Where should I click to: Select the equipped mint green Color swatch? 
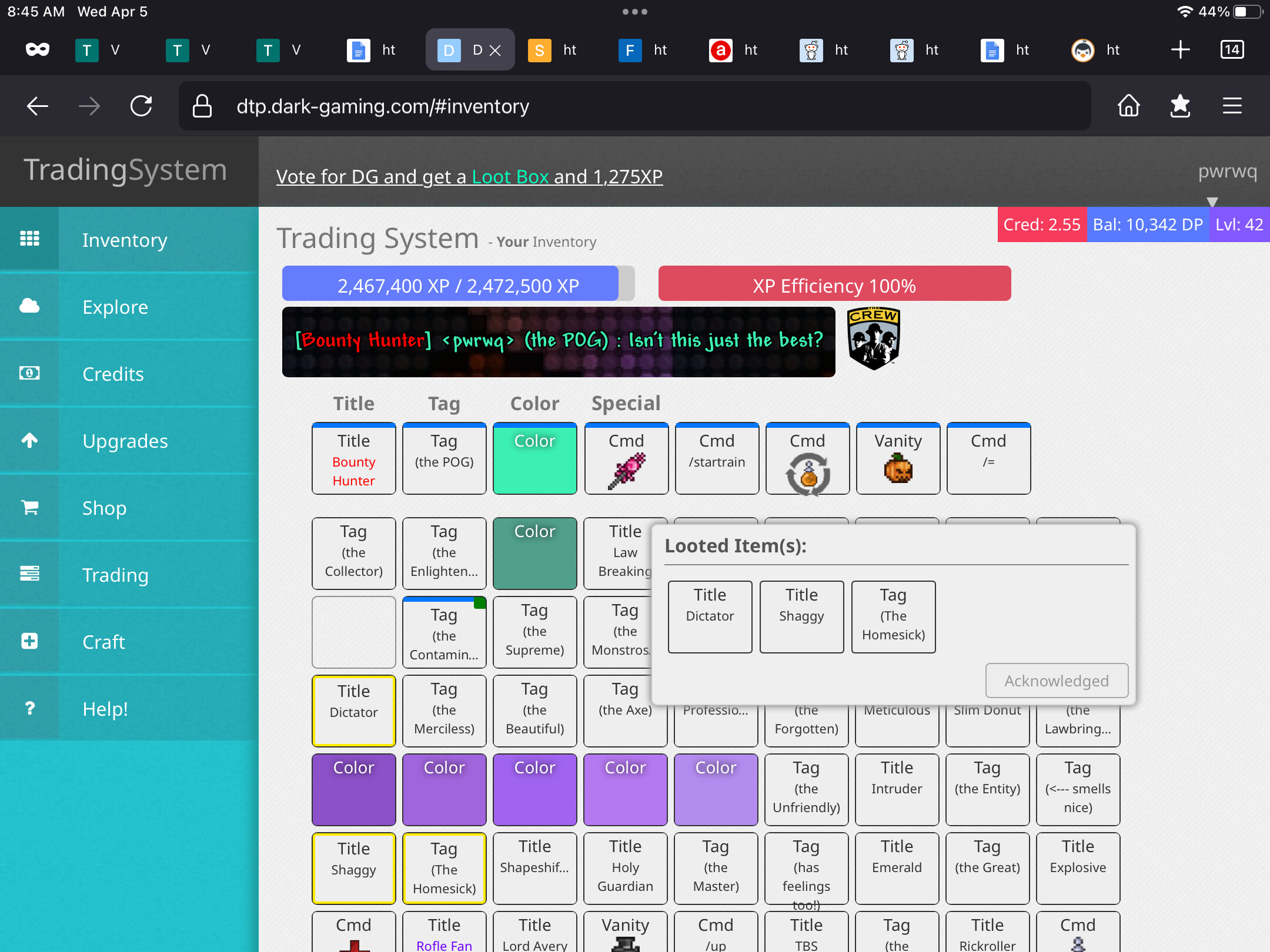click(x=534, y=458)
